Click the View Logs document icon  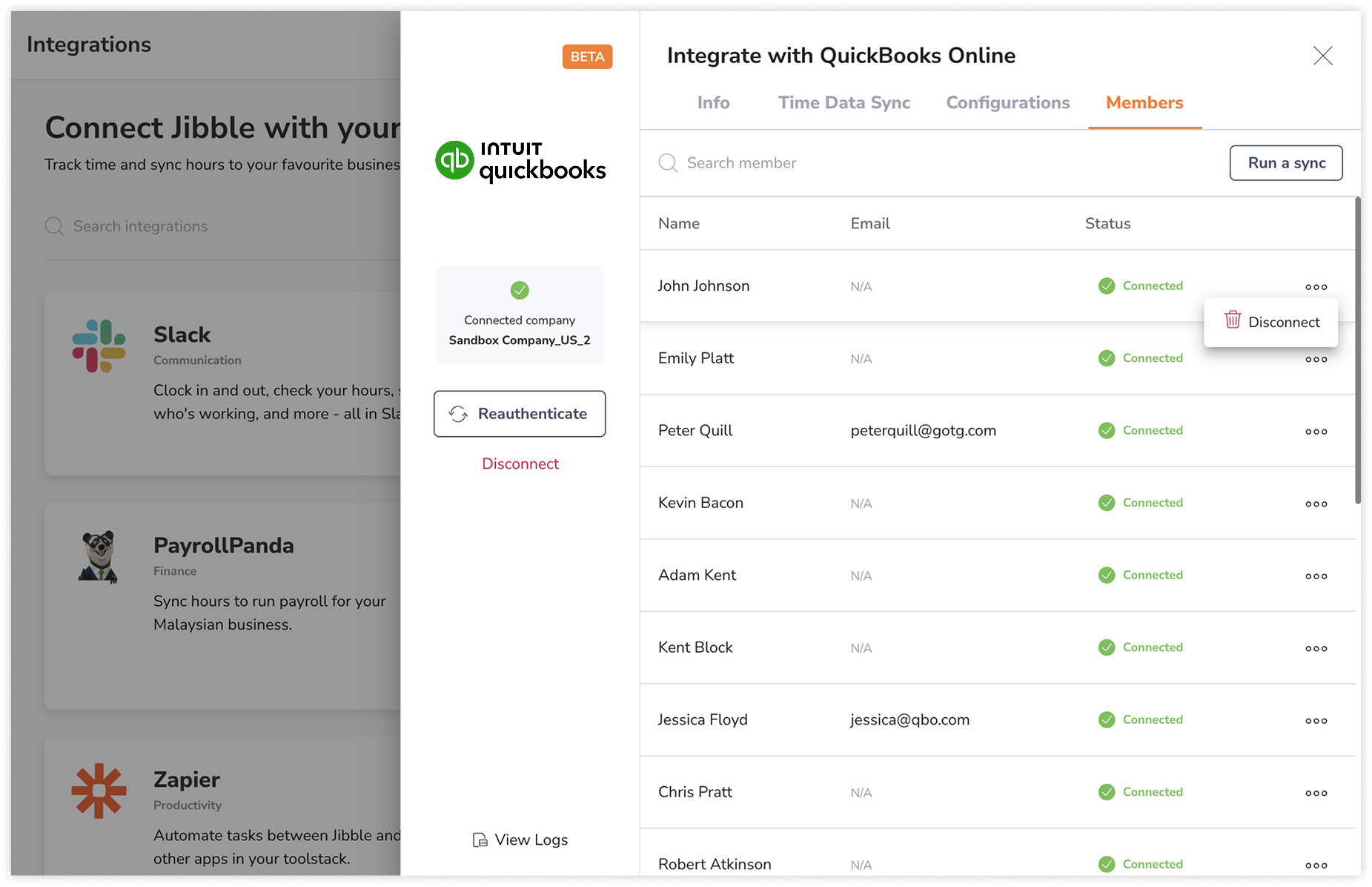[480, 840]
